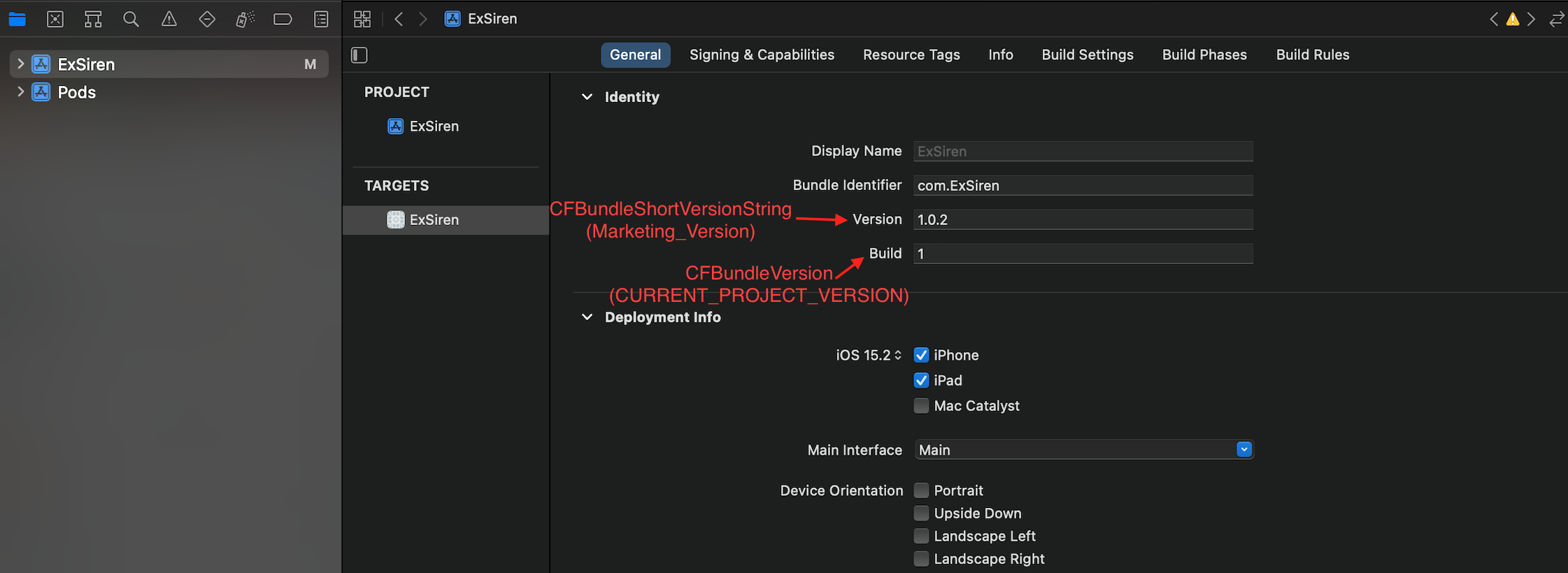Screen dimensions: 1568x573
Task: Switch to the General tab
Action: [x=635, y=55]
